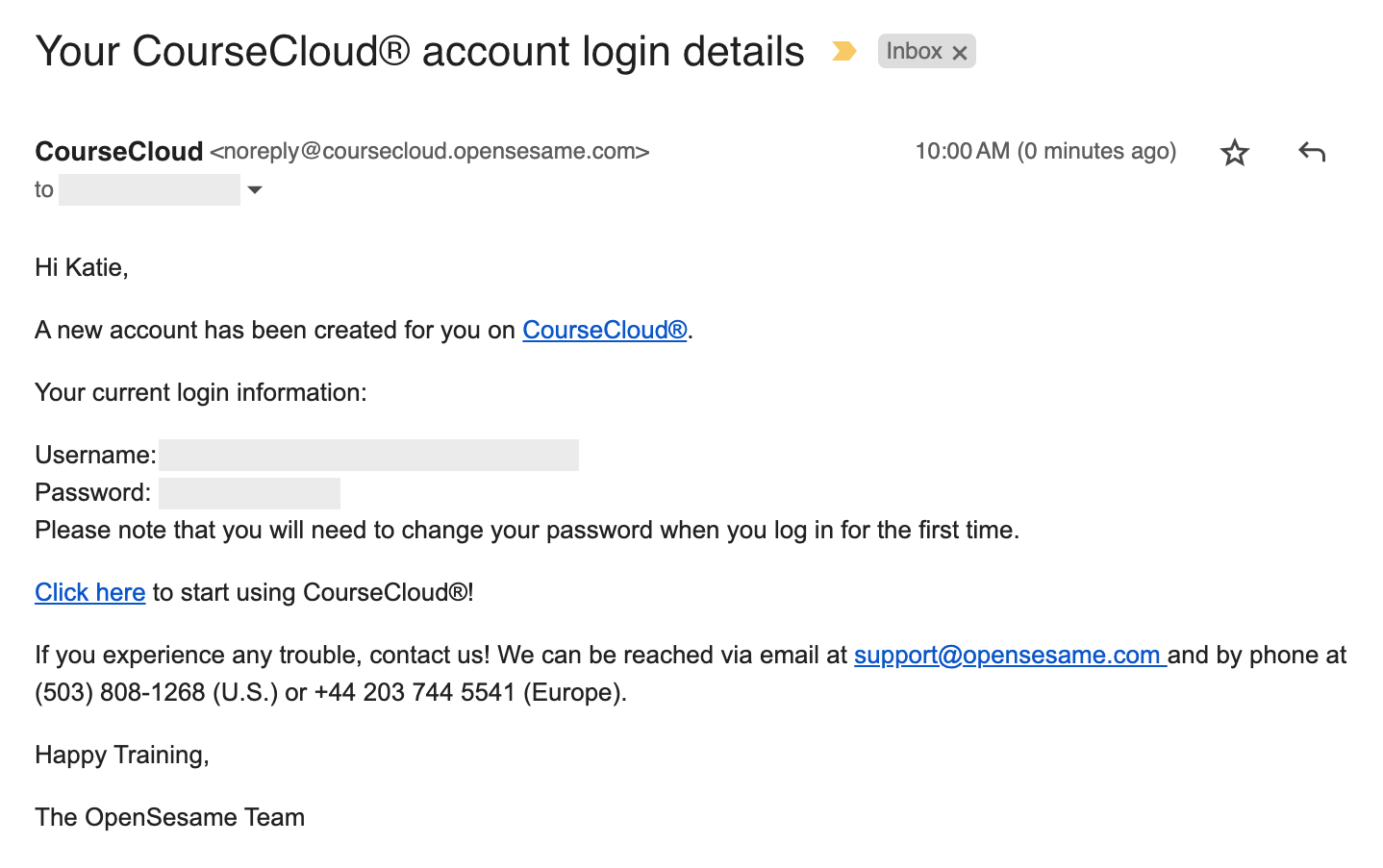The height and width of the screenshot is (868, 1383).
Task: Star this CourseCloud email
Action: [x=1235, y=152]
